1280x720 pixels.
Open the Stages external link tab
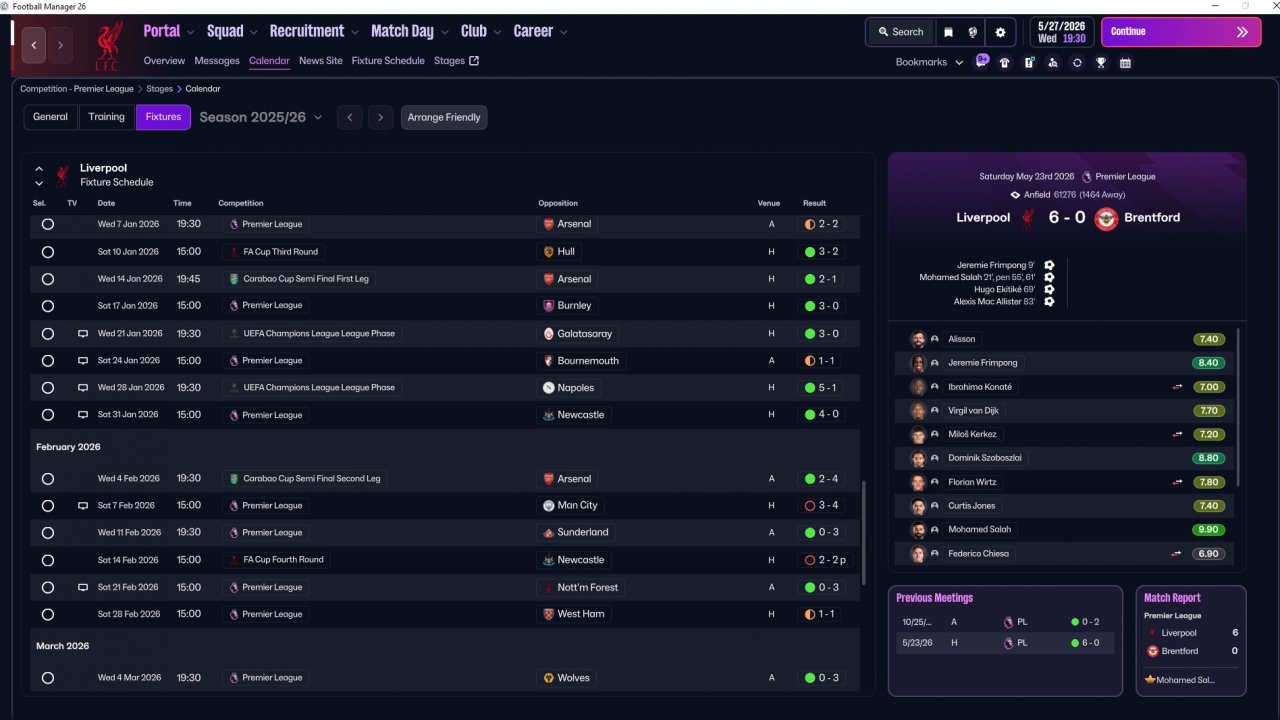[x=456, y=61]
